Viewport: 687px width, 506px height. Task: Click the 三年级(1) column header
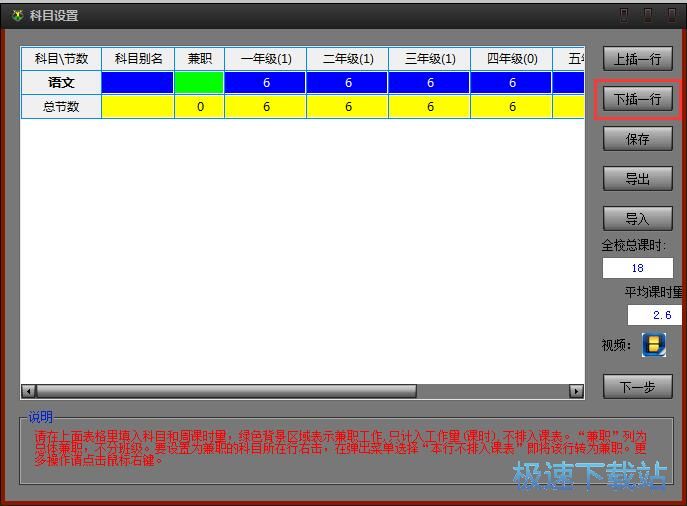pyautogui.click(x=429, y=59)
